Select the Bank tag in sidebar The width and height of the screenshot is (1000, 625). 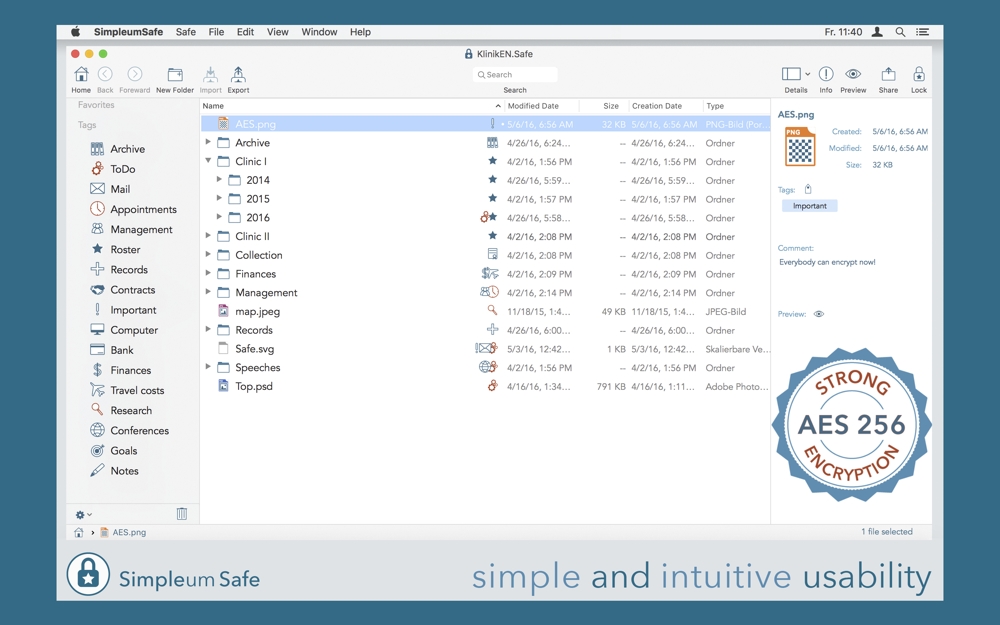point(112,350)
